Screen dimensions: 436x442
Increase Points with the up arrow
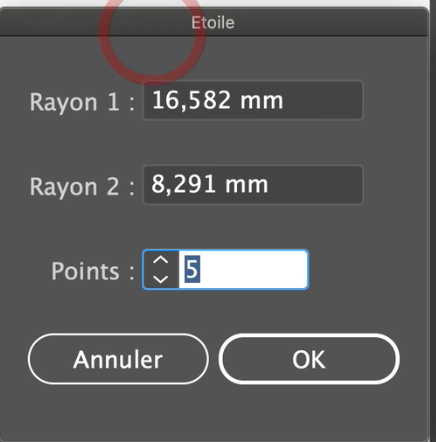point(160,260)
